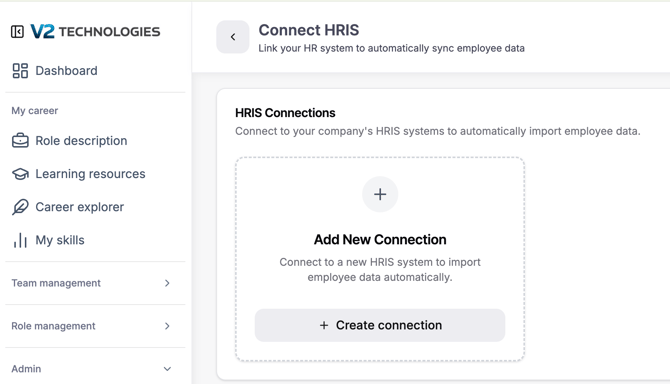Click the Role management chevron arrow
This screenshot has height=384, width=670.
(x=167, y=326)
